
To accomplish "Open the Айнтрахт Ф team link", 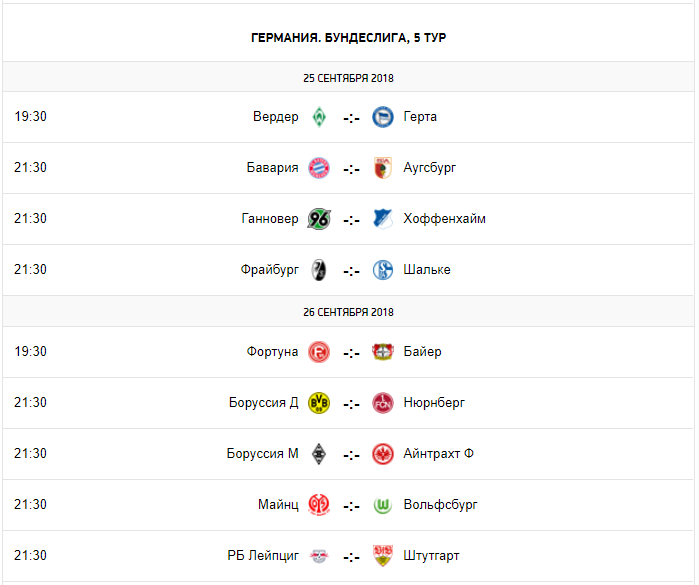I will 438,453.
